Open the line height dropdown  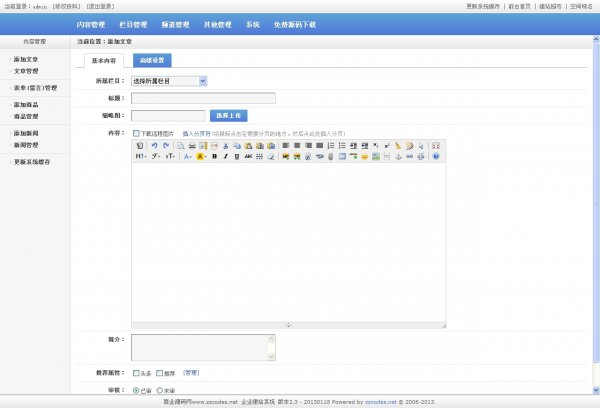259,156
